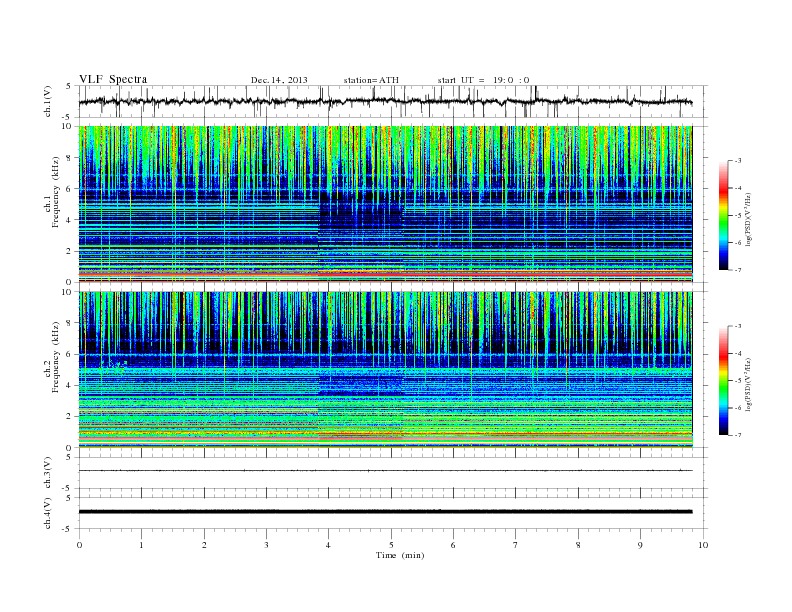792x612 pixels.
Task: Click the "station=ATH" header label
Action: (x=371, y=80)
